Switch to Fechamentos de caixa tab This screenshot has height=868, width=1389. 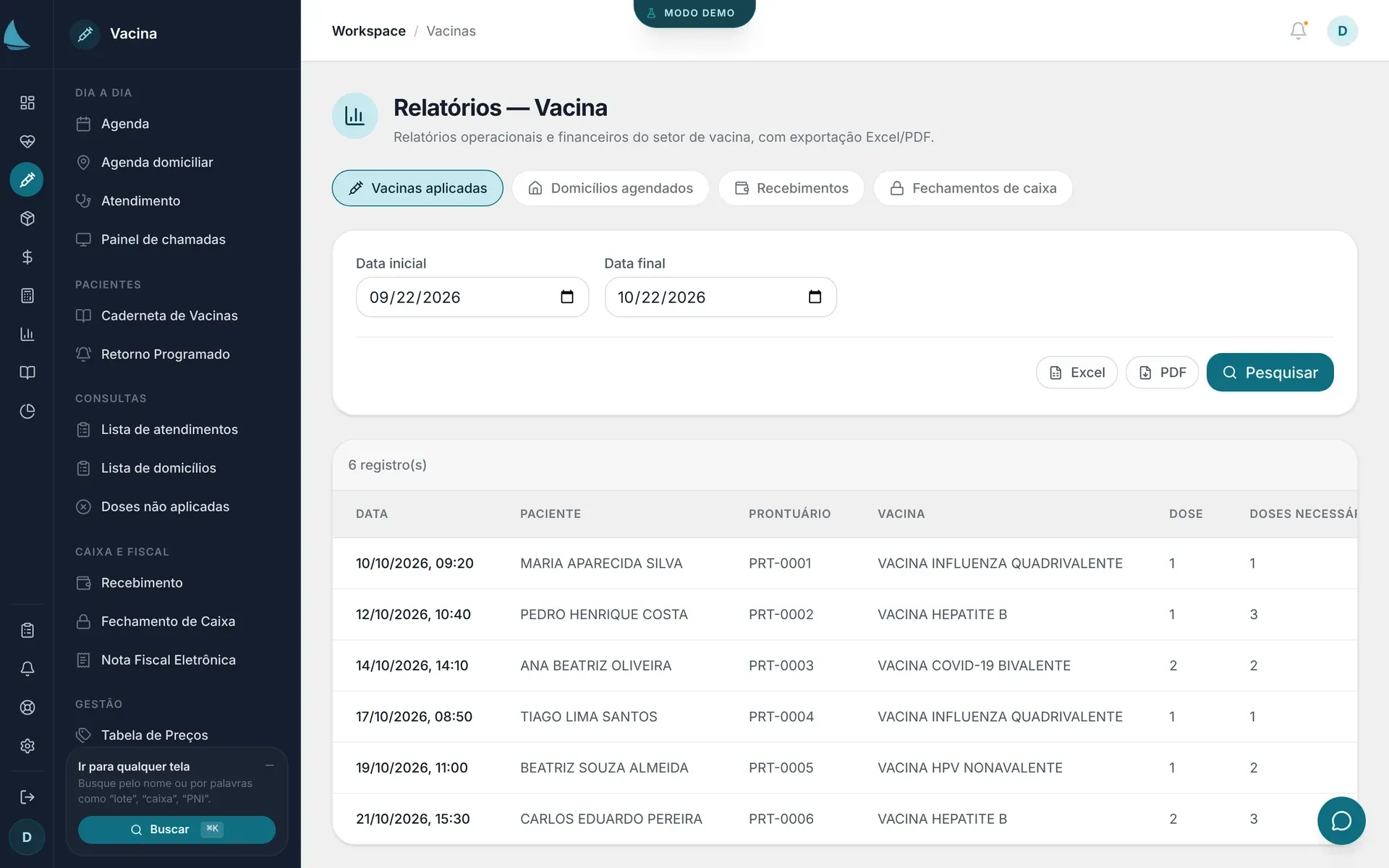(x=973, y=188)
